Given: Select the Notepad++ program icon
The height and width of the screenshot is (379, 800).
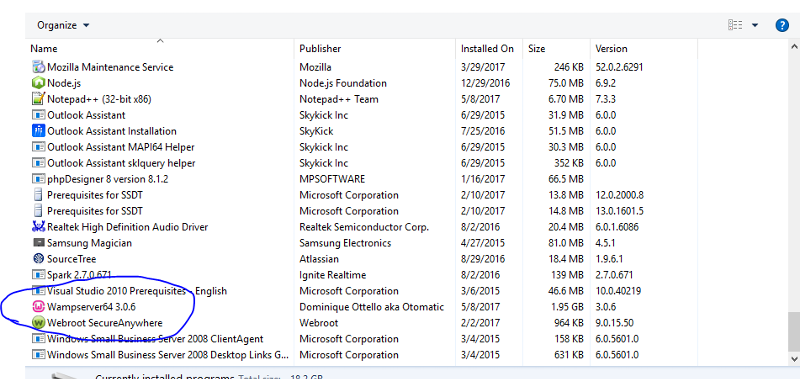Looking at the screenshot, I should point(38,99).
